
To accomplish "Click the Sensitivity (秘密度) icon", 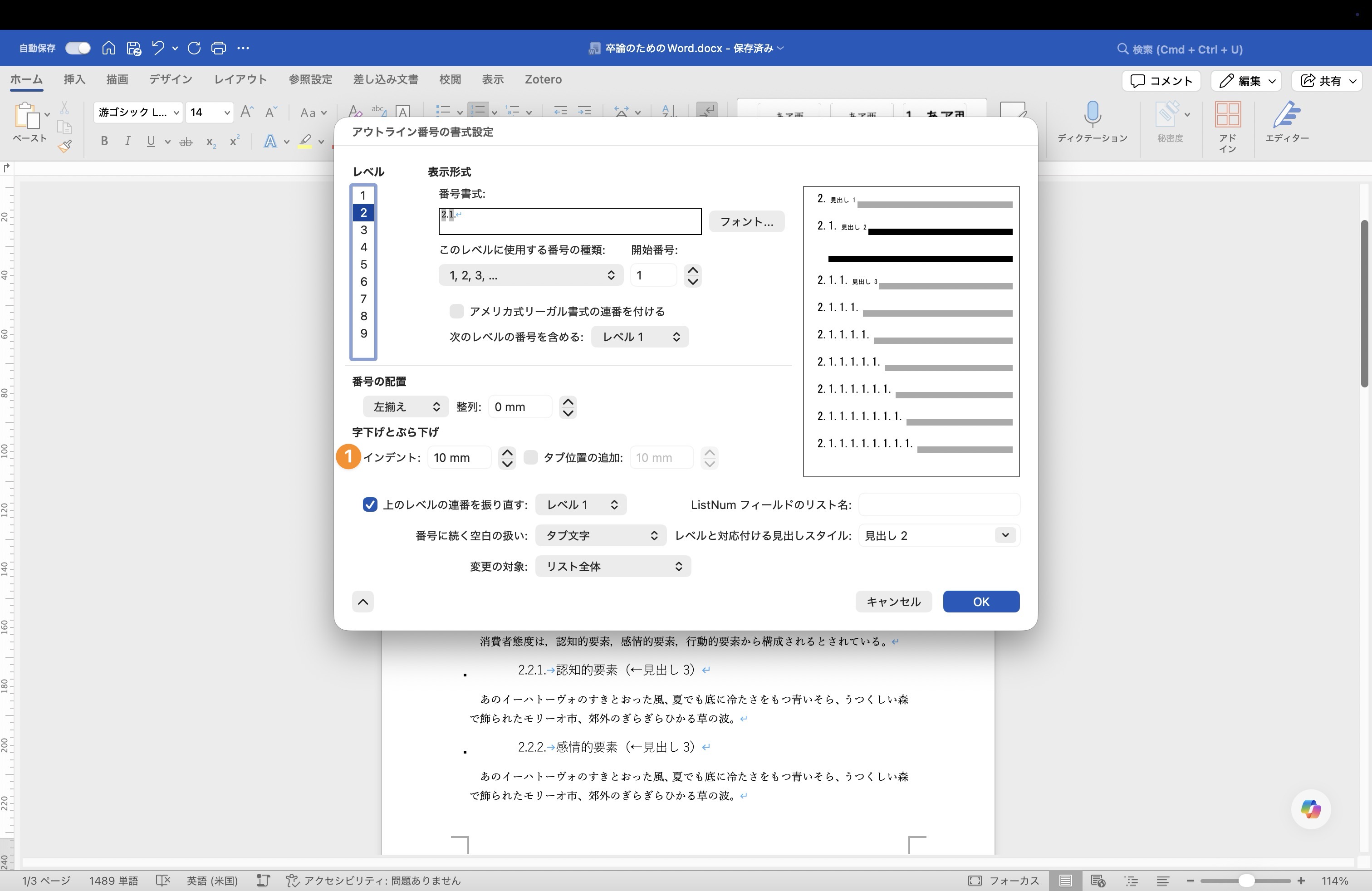I will (x=1170, y=121).
